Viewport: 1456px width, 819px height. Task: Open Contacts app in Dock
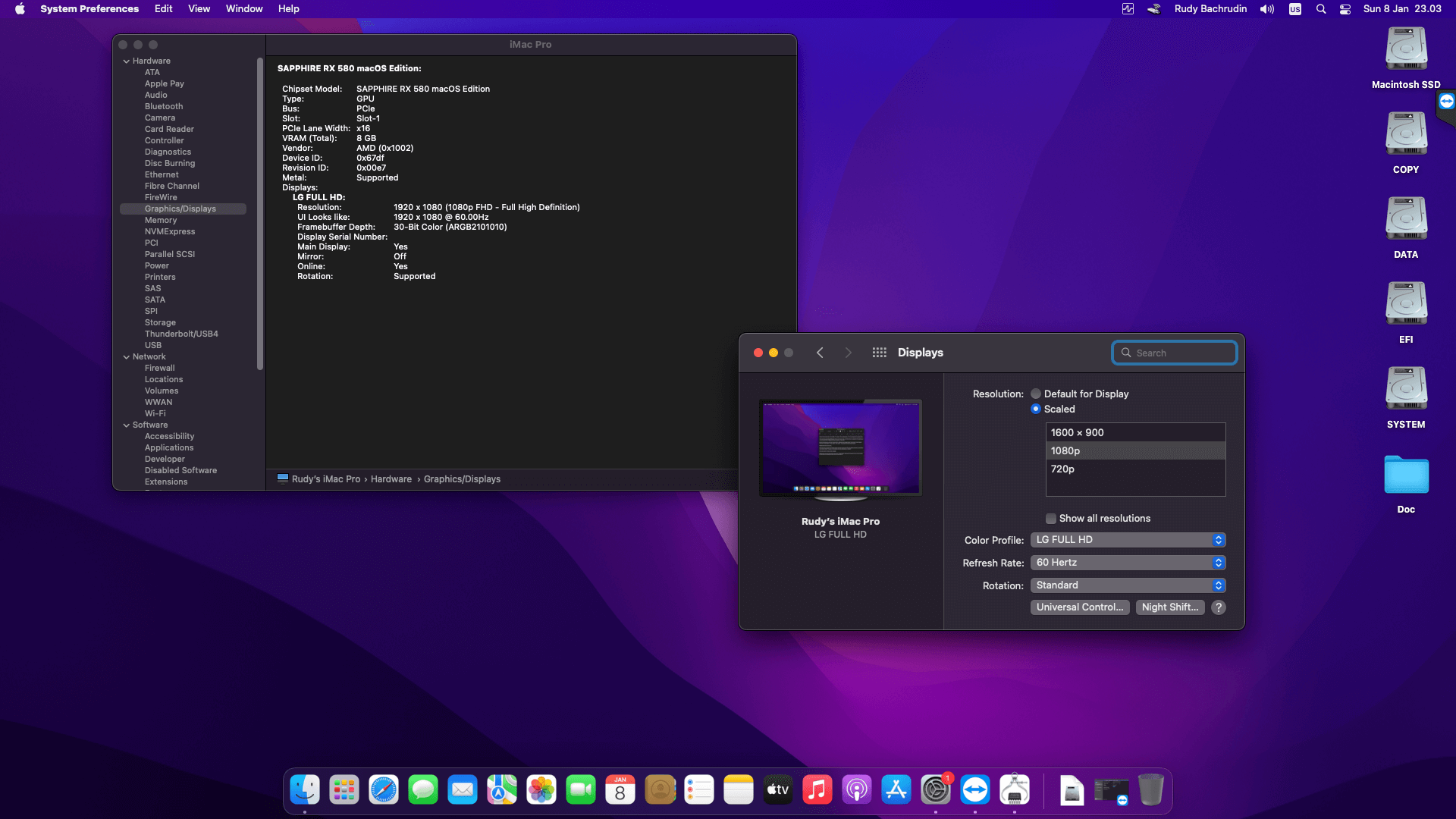[x=660, y=790]
